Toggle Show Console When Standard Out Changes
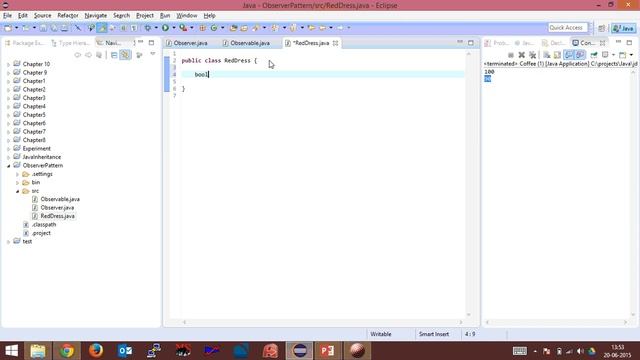Image resolution: width=640 pixels, height=360 pixels. pos(569,55)
